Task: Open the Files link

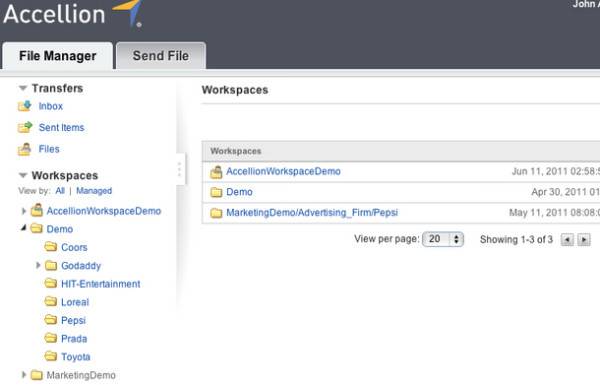Action: (x=49, y=149)
